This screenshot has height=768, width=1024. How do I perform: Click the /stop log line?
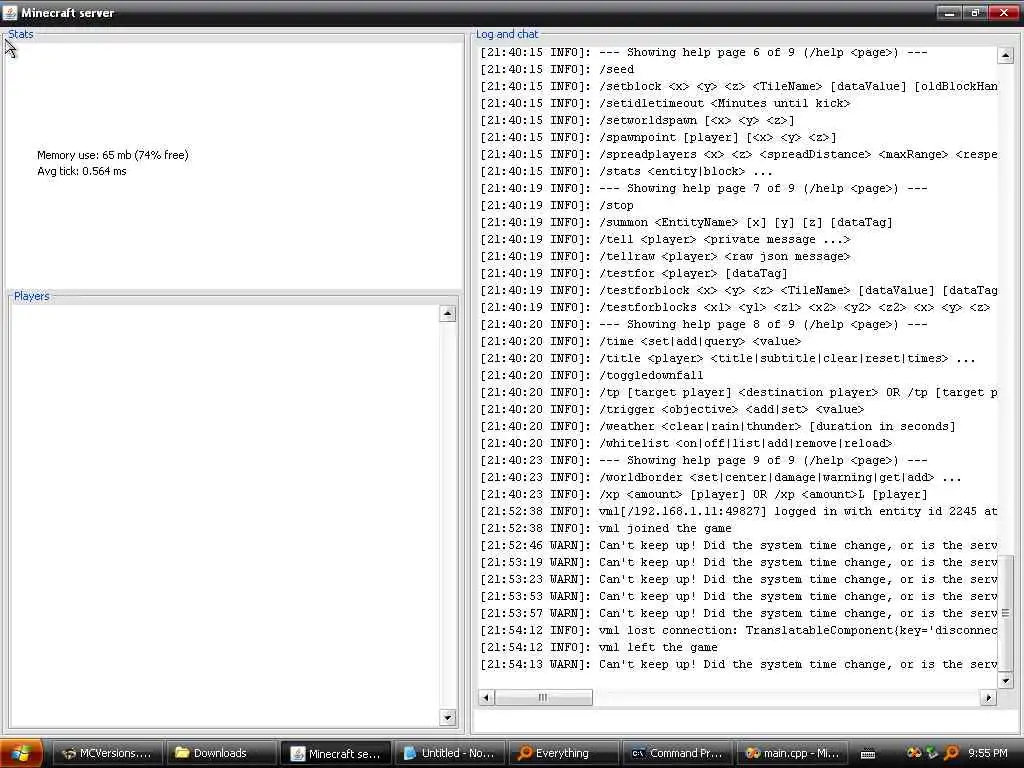click(x=557, y=205)
